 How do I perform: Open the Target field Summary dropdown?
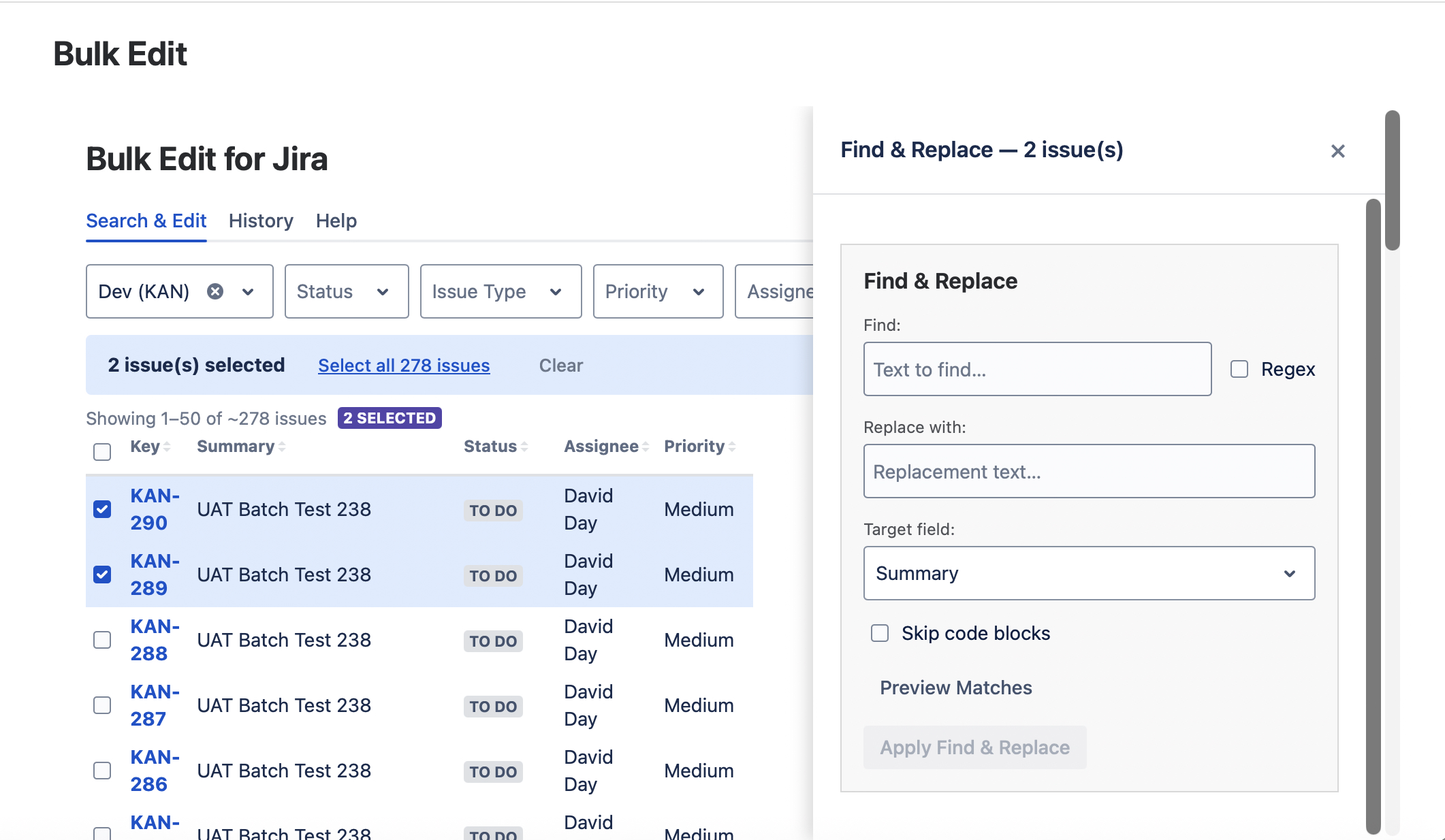click(x=1089, y=573)
